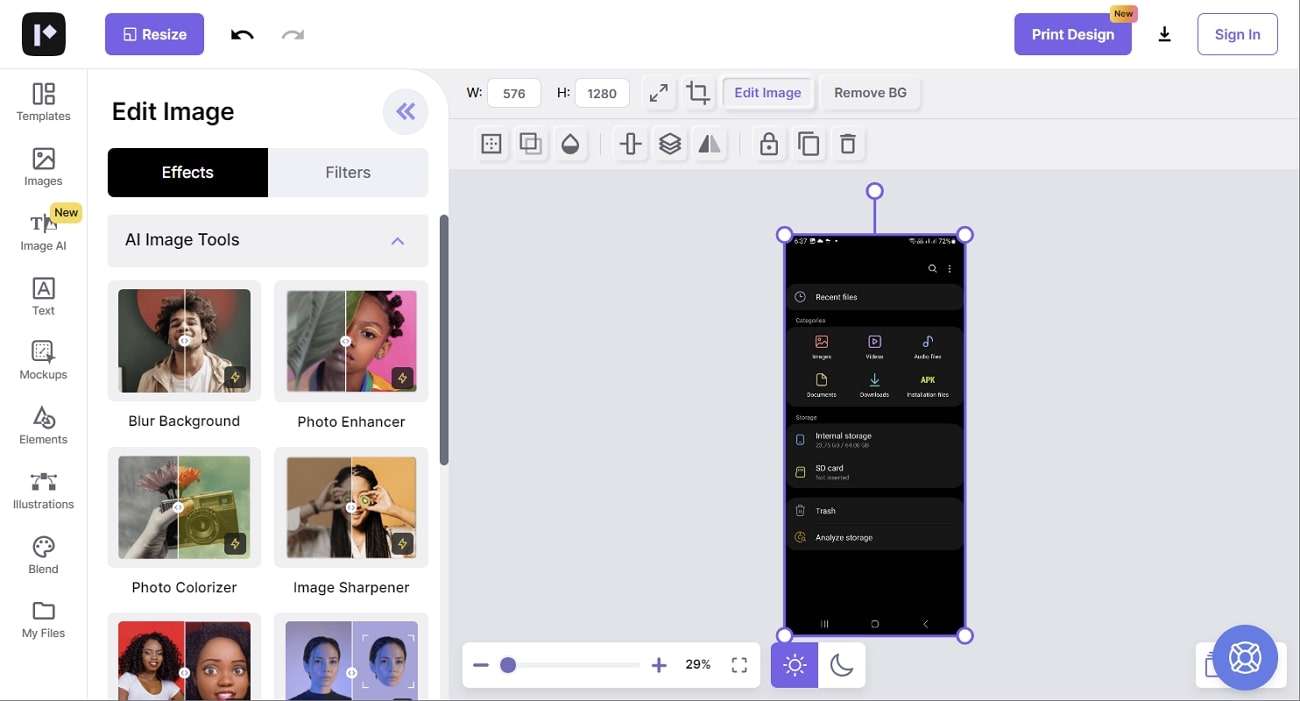Lock the selected image
The image size is (1300, 701).
click(769, 143)
